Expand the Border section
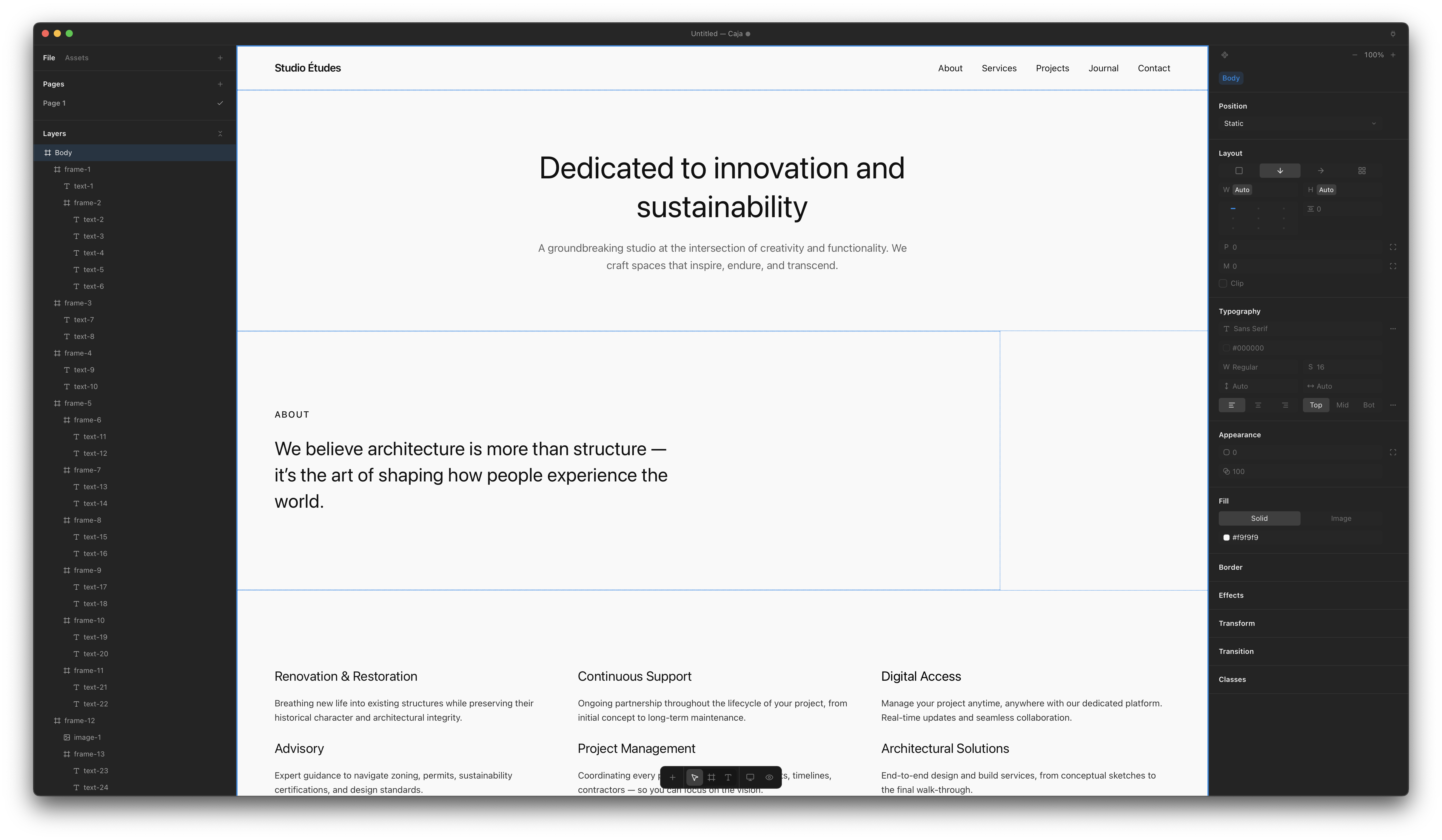 [1230, 567]
